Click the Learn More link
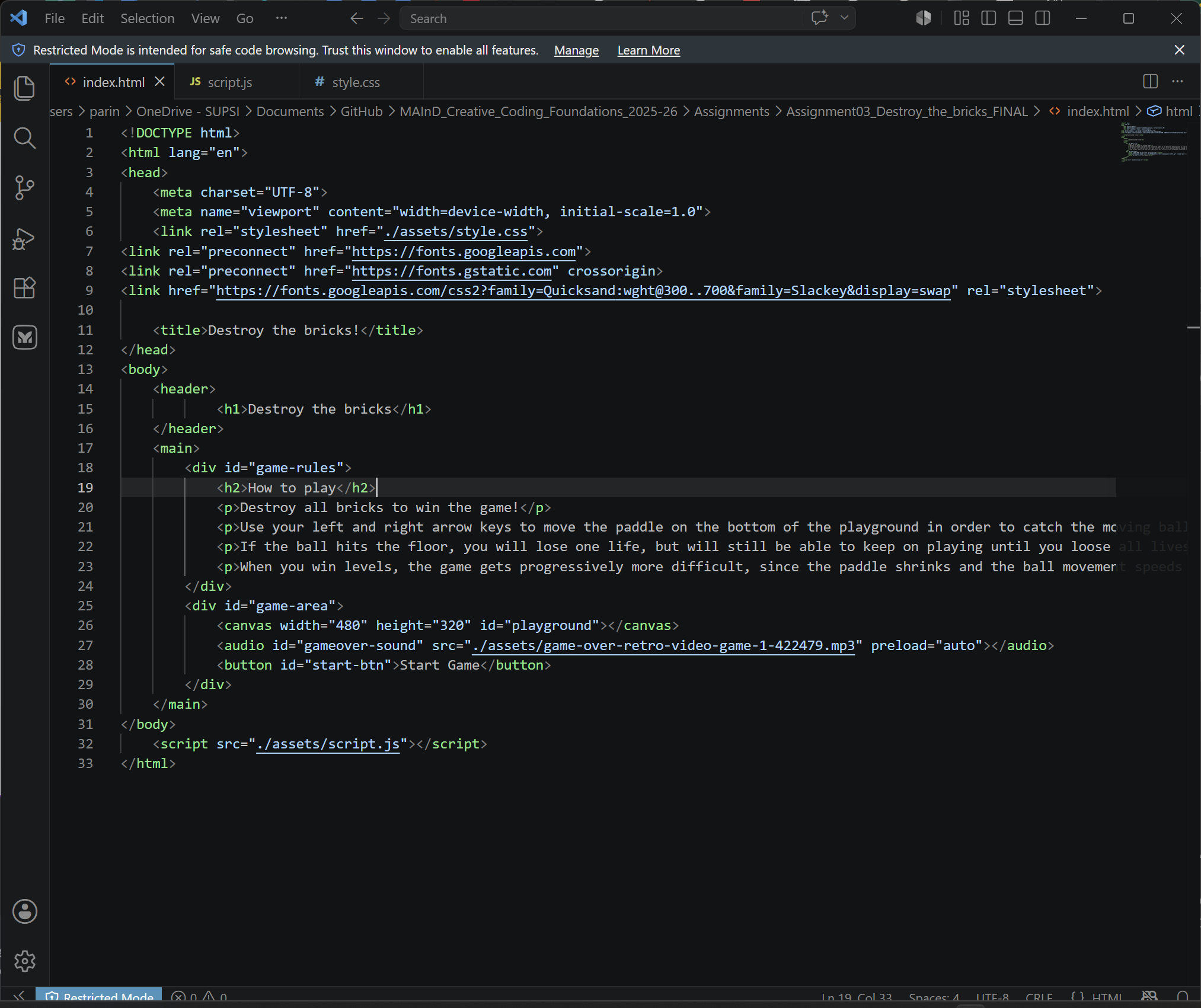Viewport: 1201px width, 1008px height. (x=649, y=50)
